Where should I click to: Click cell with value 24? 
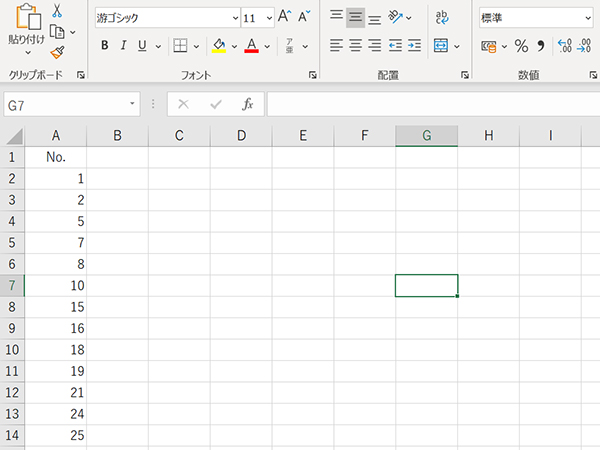pyautogui.click(x=56, y=414)
